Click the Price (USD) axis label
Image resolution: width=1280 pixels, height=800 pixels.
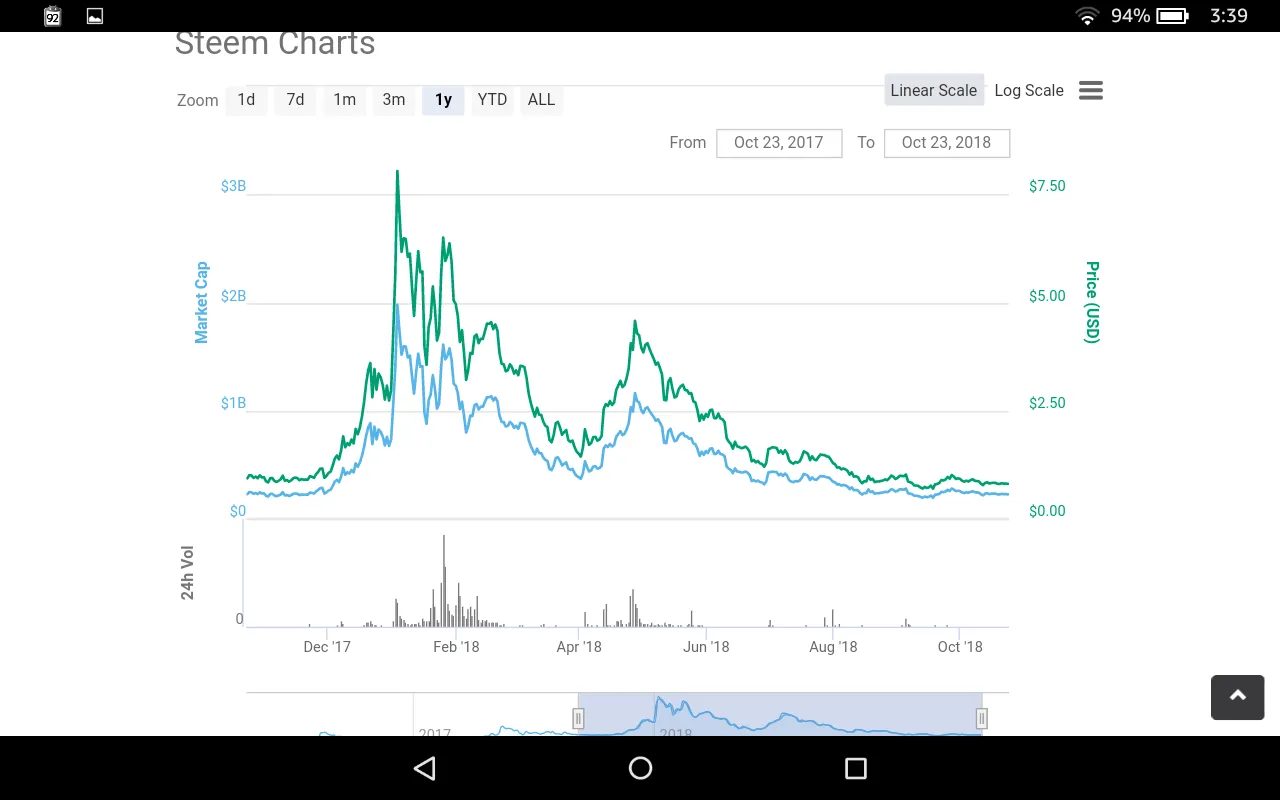[1092, 302]
